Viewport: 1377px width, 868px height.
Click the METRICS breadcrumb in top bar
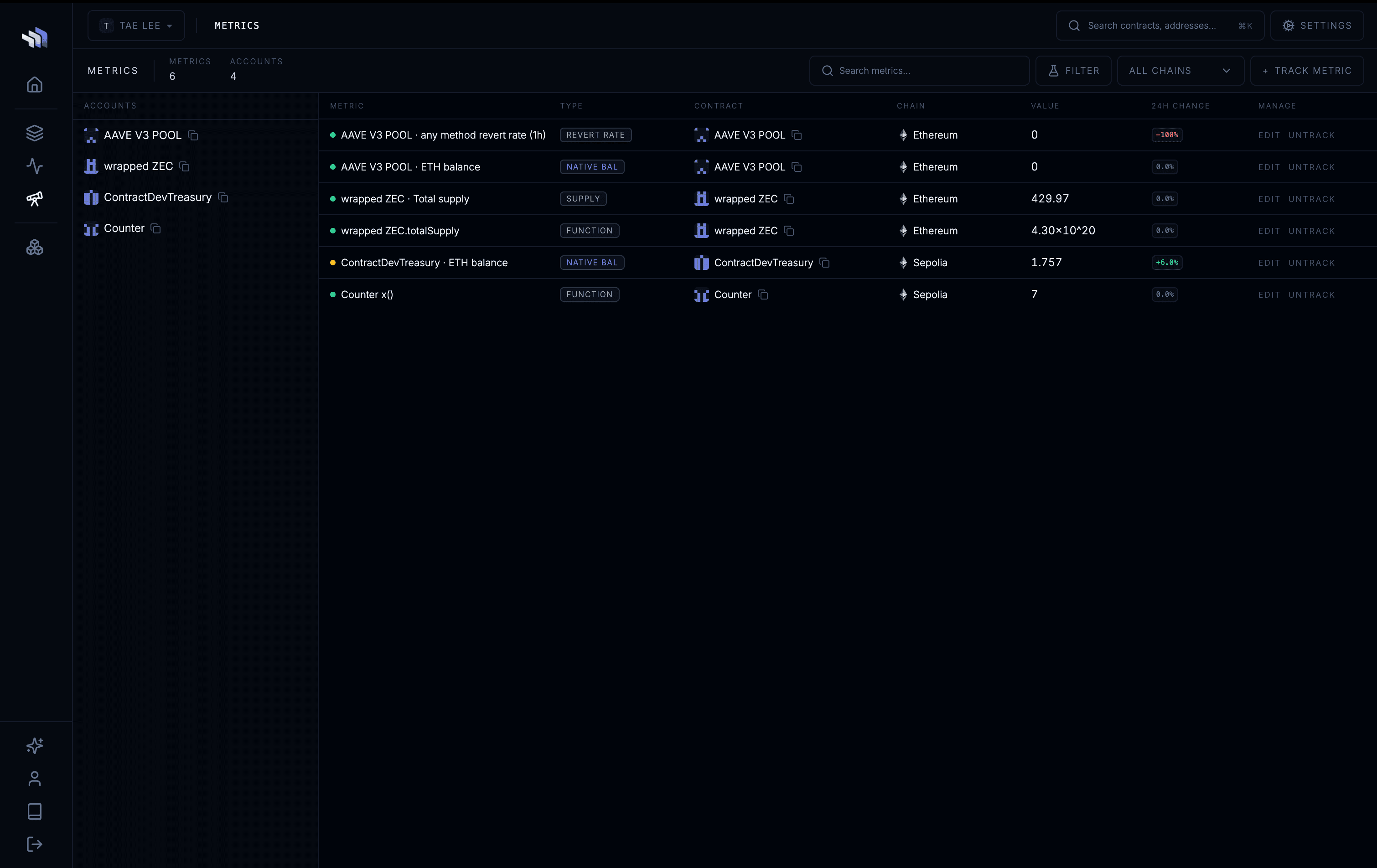coord(237,25)
